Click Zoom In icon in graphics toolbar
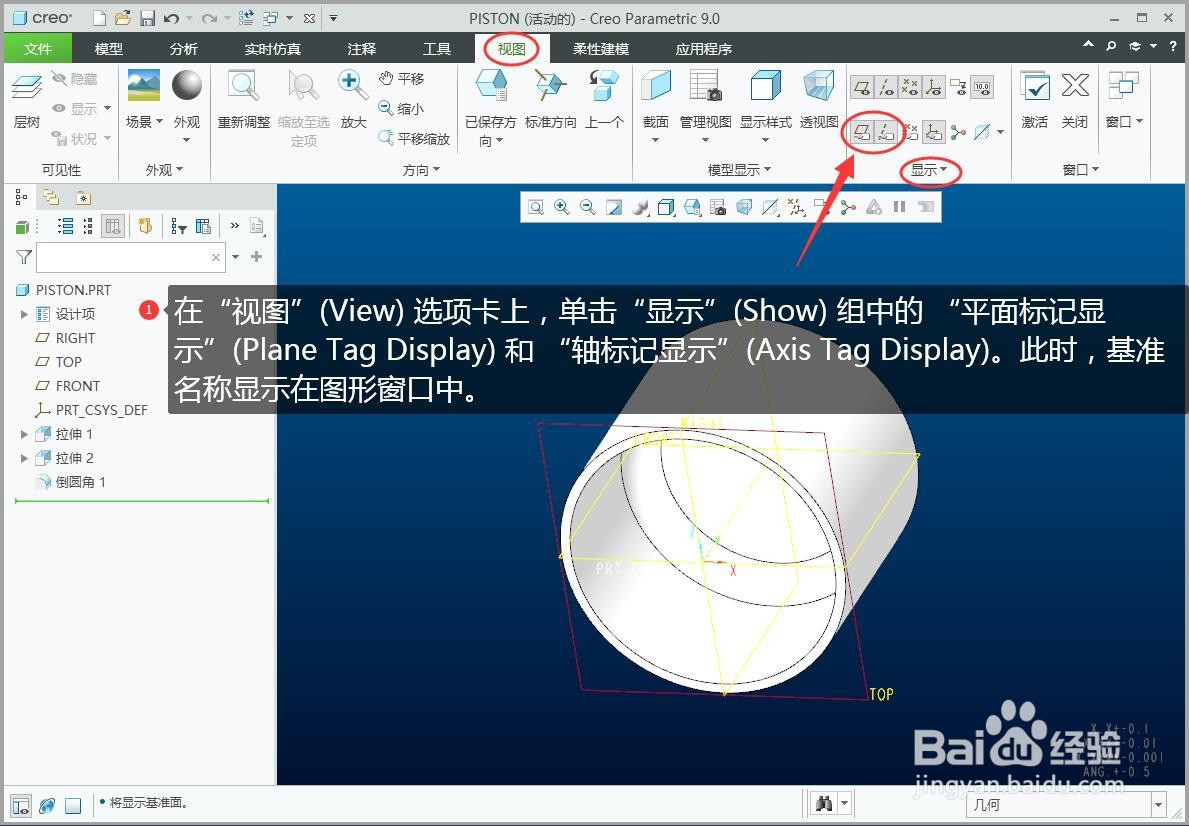Image resolution: width=1189 pixels, height=826 pixels. click(562, 207)
